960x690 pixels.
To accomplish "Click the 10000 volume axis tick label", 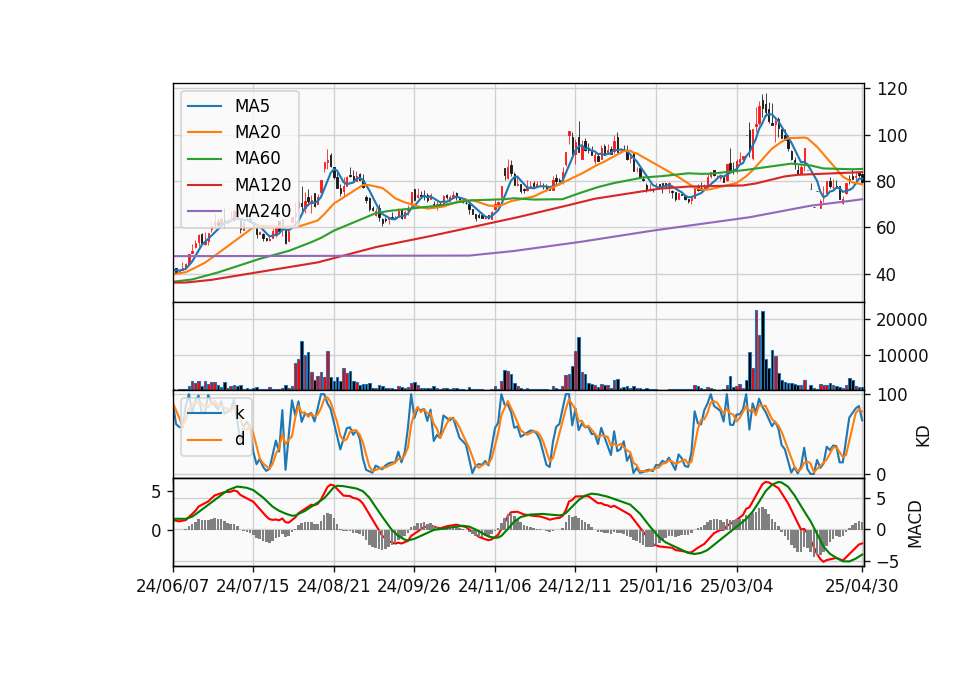I will click(902, 356).
